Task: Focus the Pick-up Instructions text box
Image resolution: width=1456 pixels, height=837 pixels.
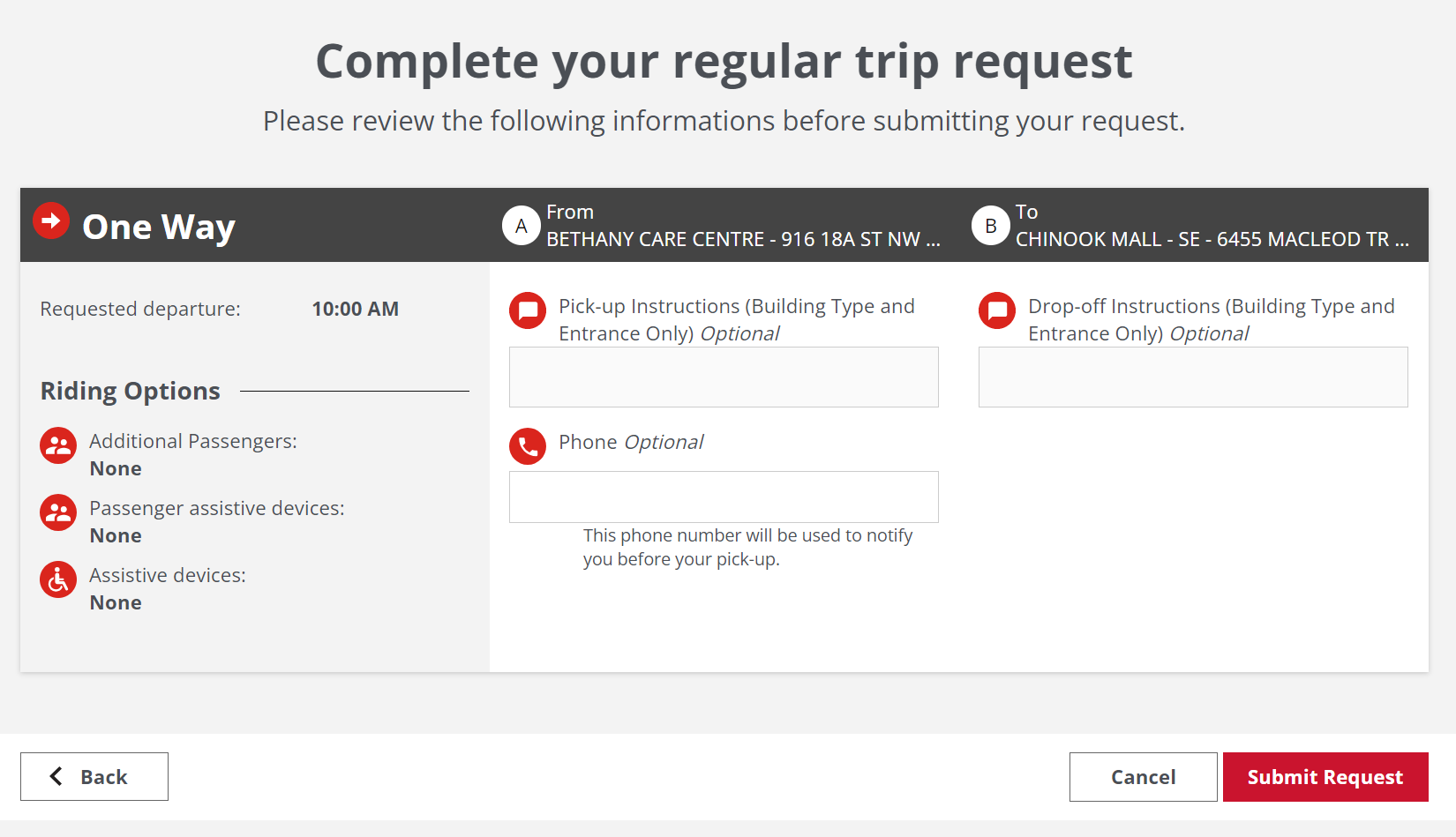Action: [x=724, y=377]
